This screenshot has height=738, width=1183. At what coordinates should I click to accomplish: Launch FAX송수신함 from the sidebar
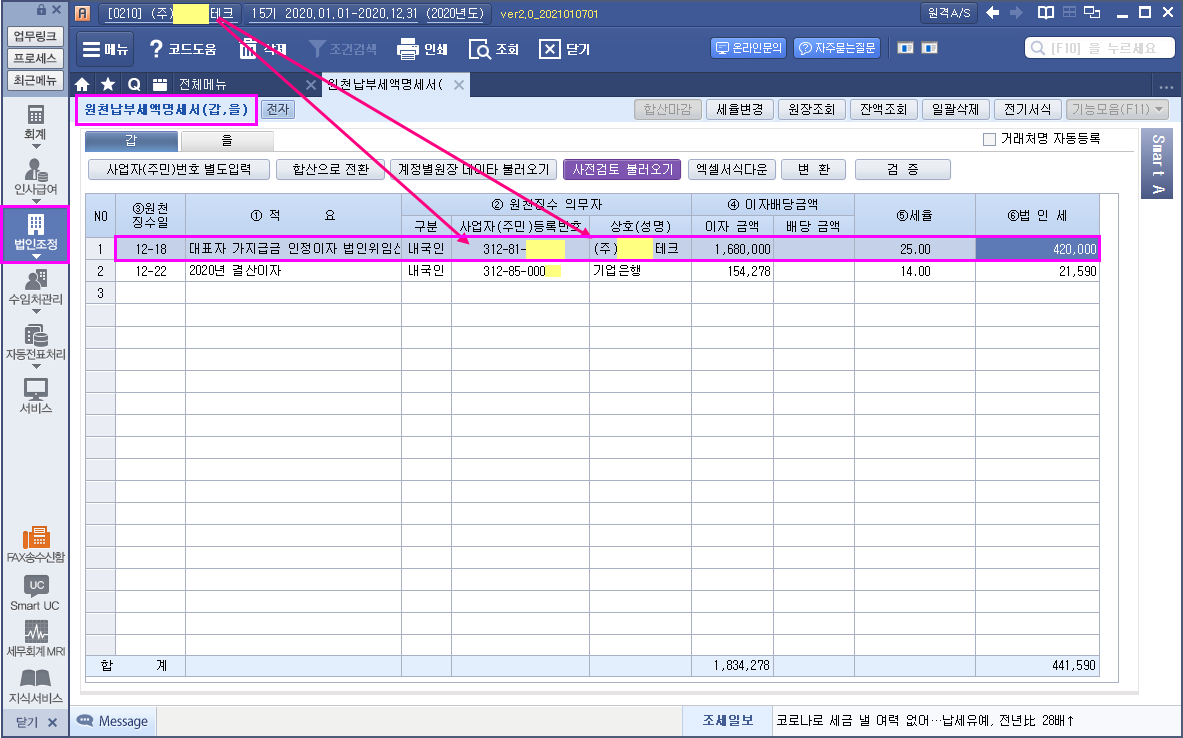[35, 537]
